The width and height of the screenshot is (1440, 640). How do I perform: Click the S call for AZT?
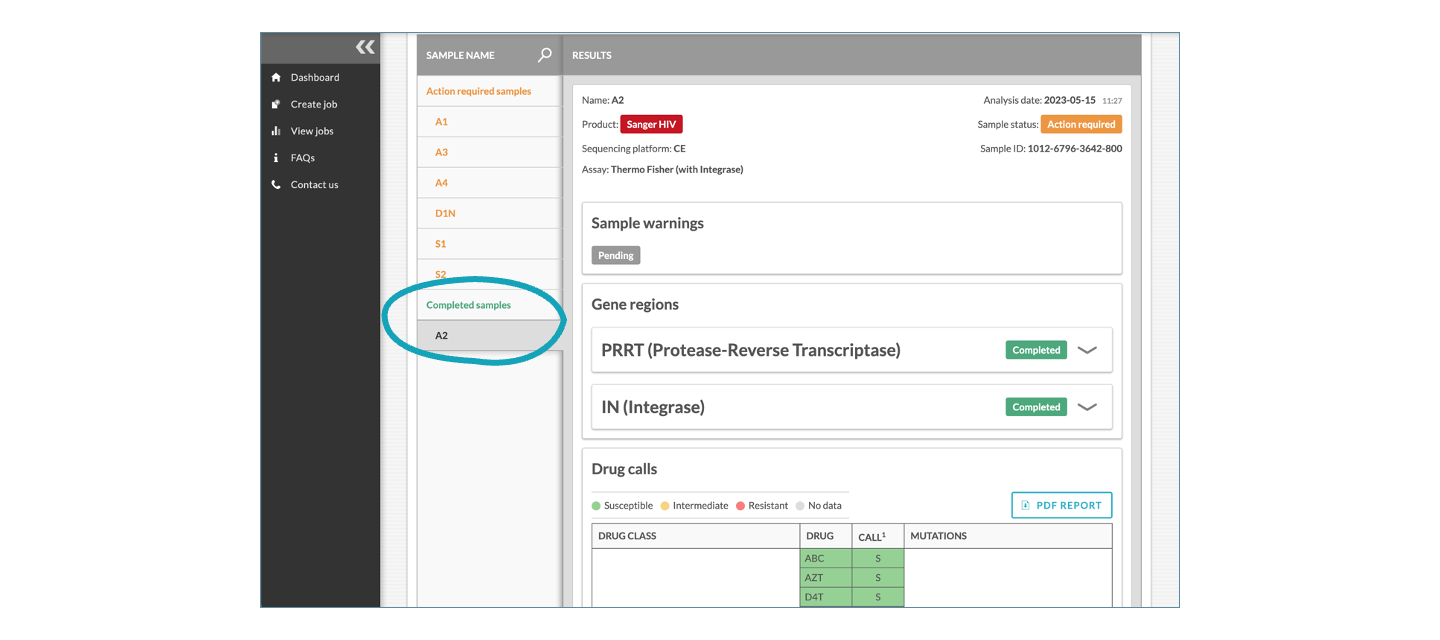[x=878, y=578]
